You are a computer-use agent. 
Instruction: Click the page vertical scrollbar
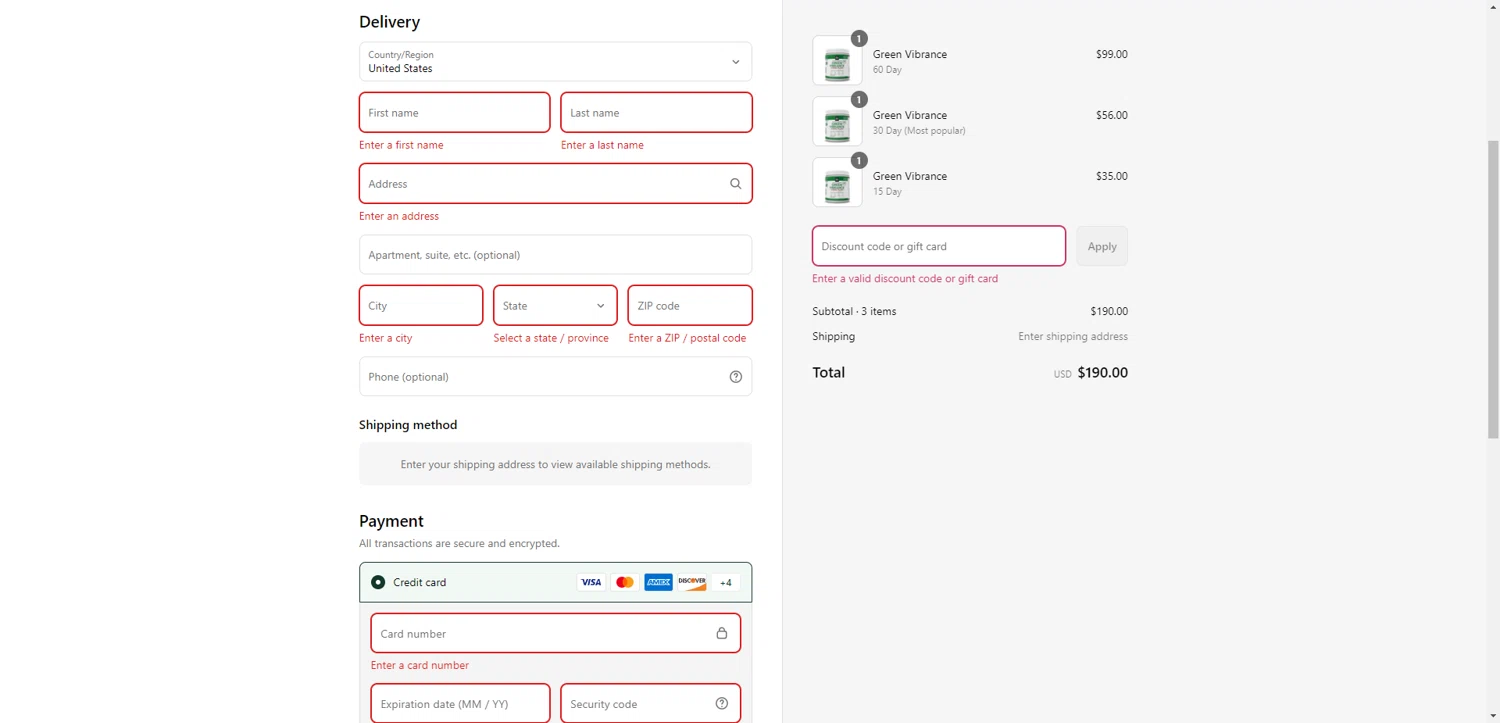[1493, 290]
